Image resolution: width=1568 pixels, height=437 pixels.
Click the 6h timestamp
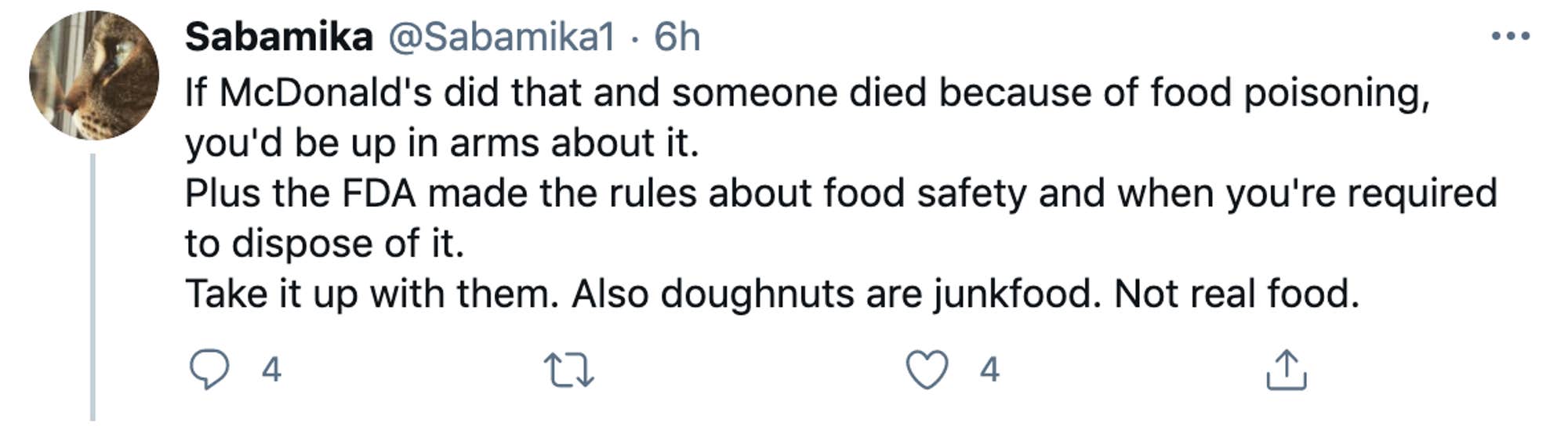tap(677, 37)
